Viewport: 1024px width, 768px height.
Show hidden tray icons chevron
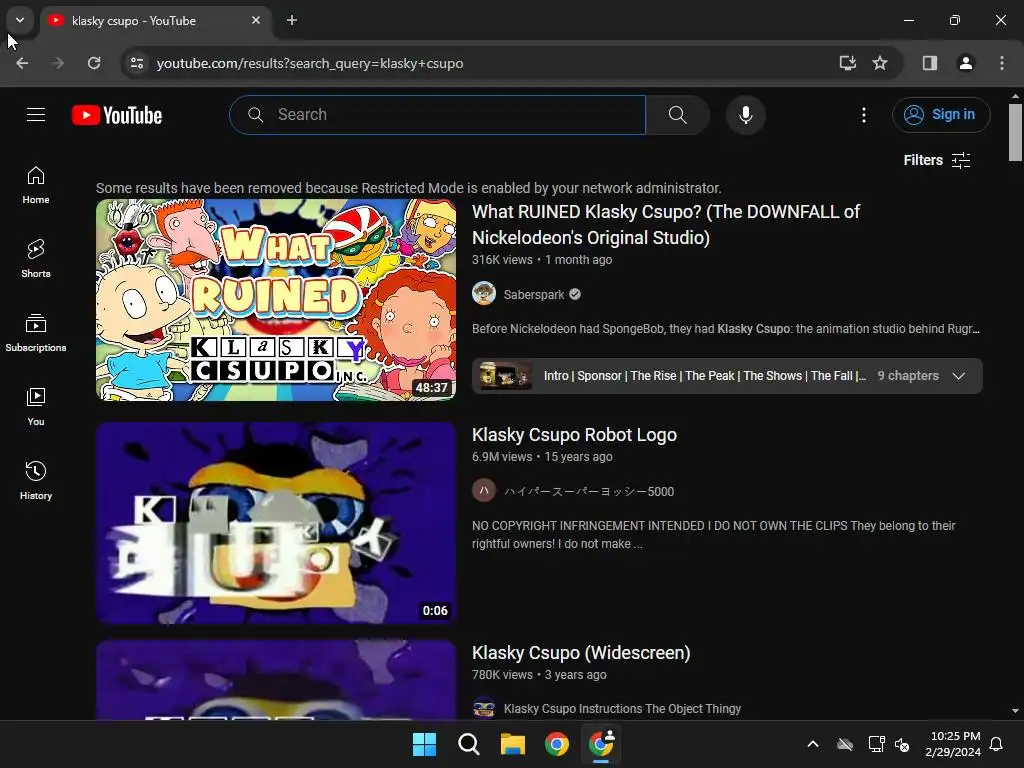pyautogui.click(x=813, y=744)
